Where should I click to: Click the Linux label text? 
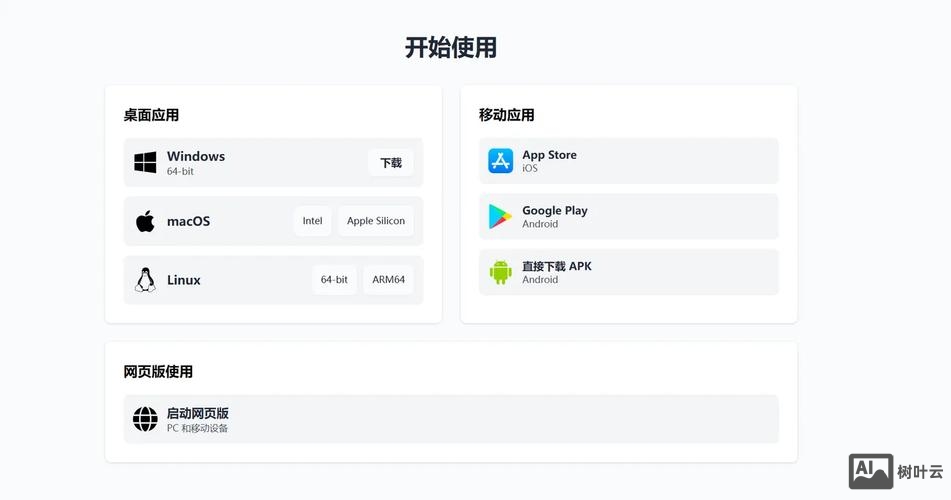(184, 280)
